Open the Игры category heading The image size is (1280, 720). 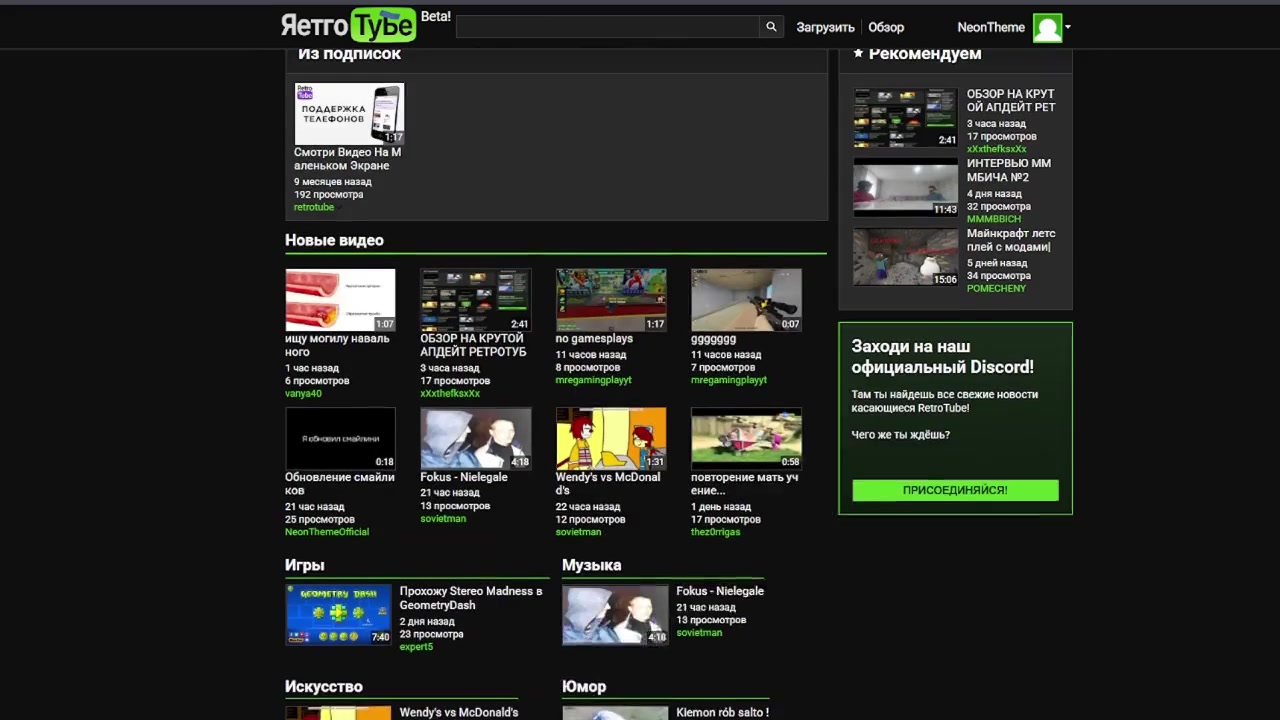(305, 565)
